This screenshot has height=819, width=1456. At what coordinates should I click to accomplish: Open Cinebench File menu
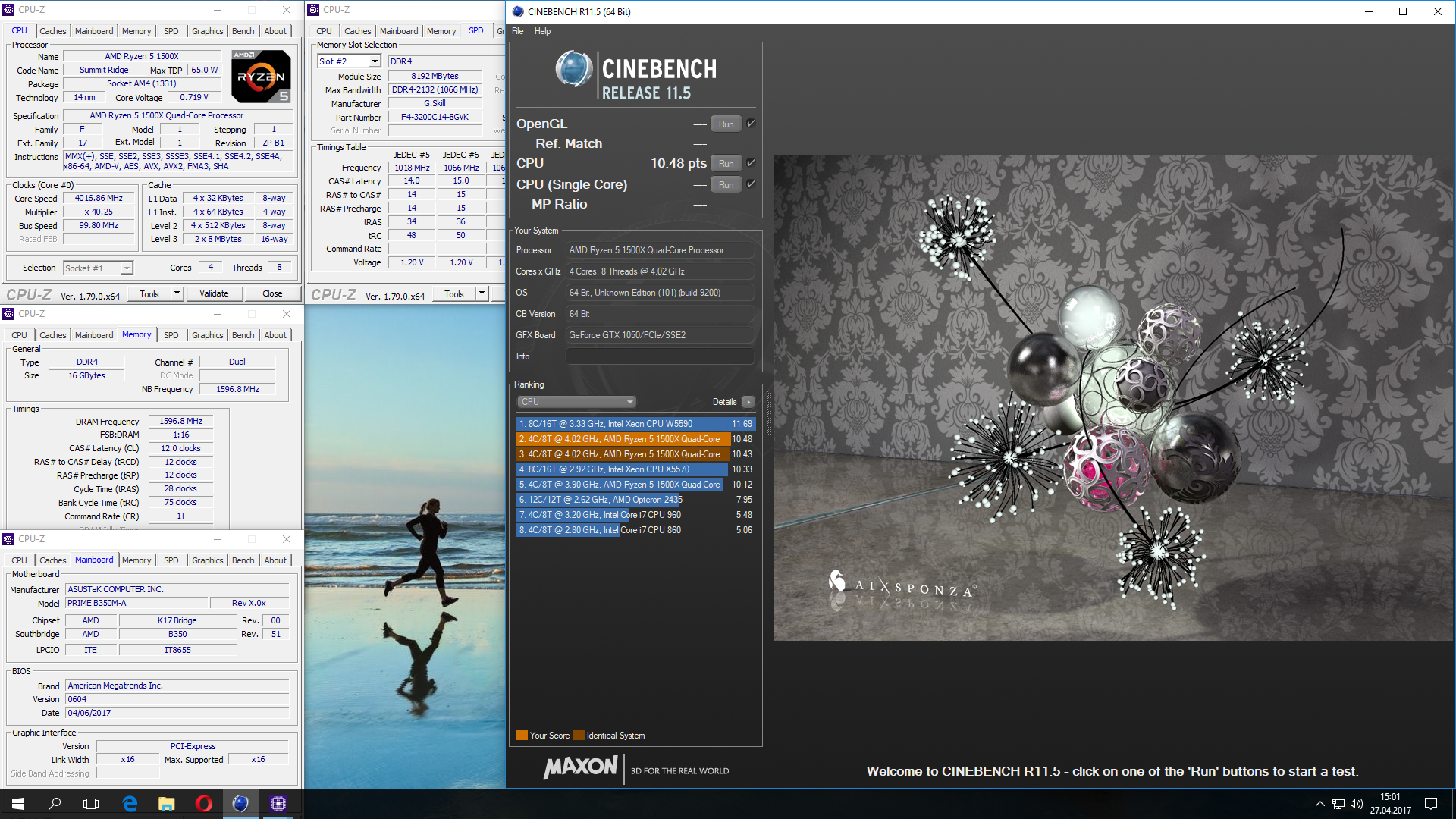[518, 31]
